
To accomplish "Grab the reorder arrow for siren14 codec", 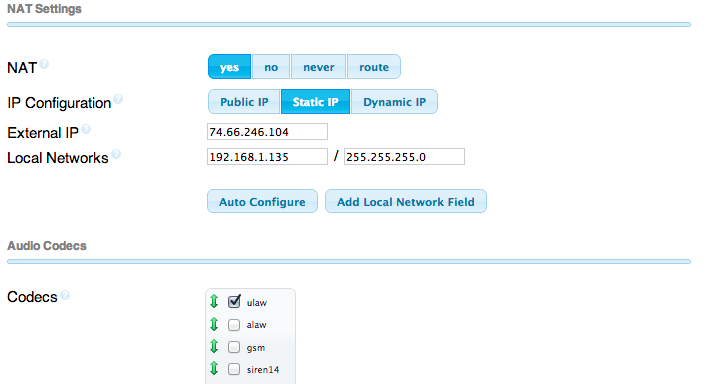I will pos(214,369).
